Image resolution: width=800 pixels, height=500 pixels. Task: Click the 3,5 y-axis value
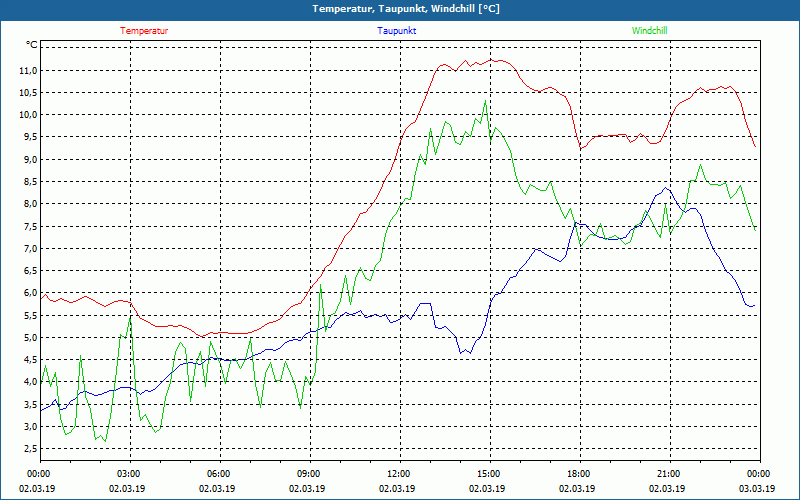30,405
